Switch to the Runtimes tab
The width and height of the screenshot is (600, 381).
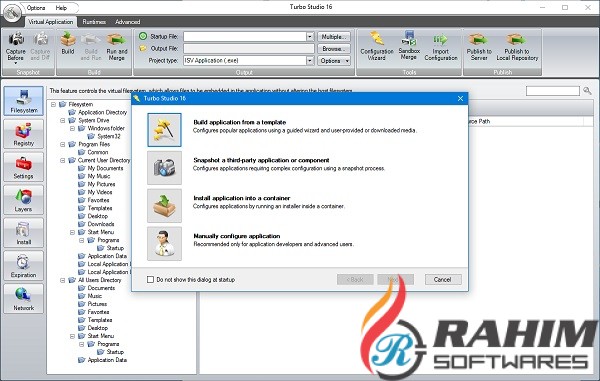[x=94, y=22]
